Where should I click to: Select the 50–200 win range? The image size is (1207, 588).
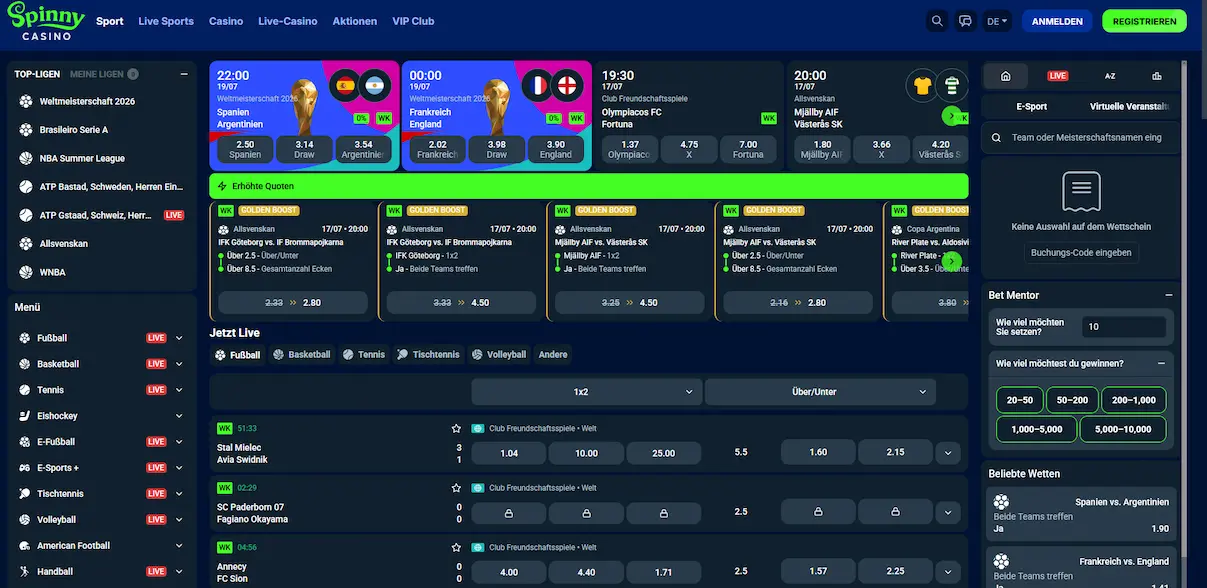click(x=1072, y=400)
